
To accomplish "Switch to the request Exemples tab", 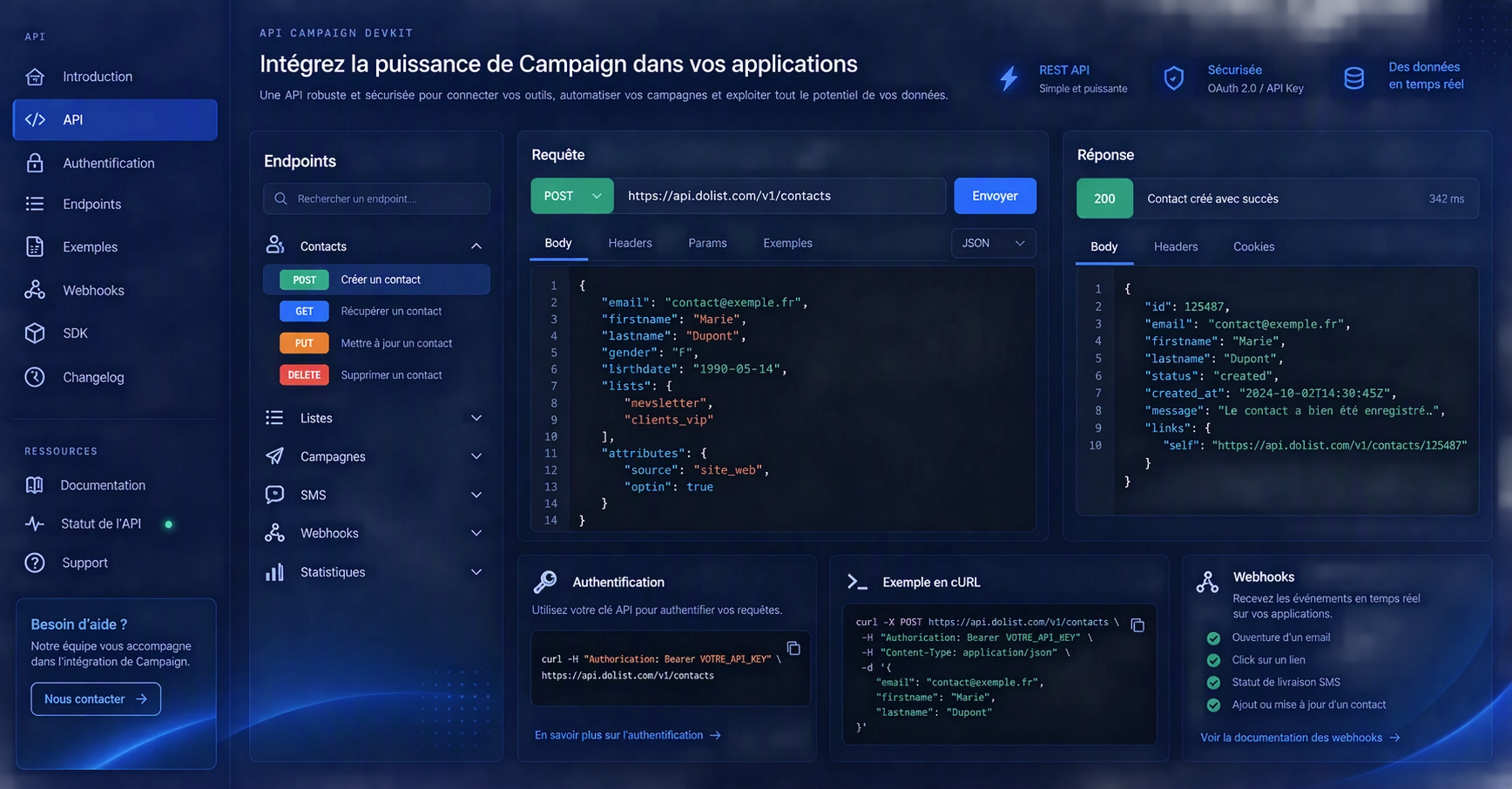I will (x=787, y=243).
